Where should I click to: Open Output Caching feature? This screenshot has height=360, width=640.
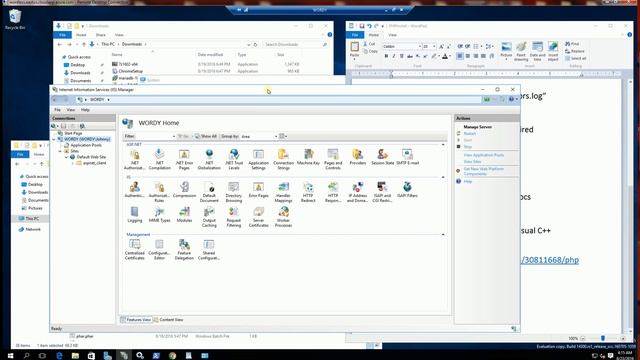point(209,217)
